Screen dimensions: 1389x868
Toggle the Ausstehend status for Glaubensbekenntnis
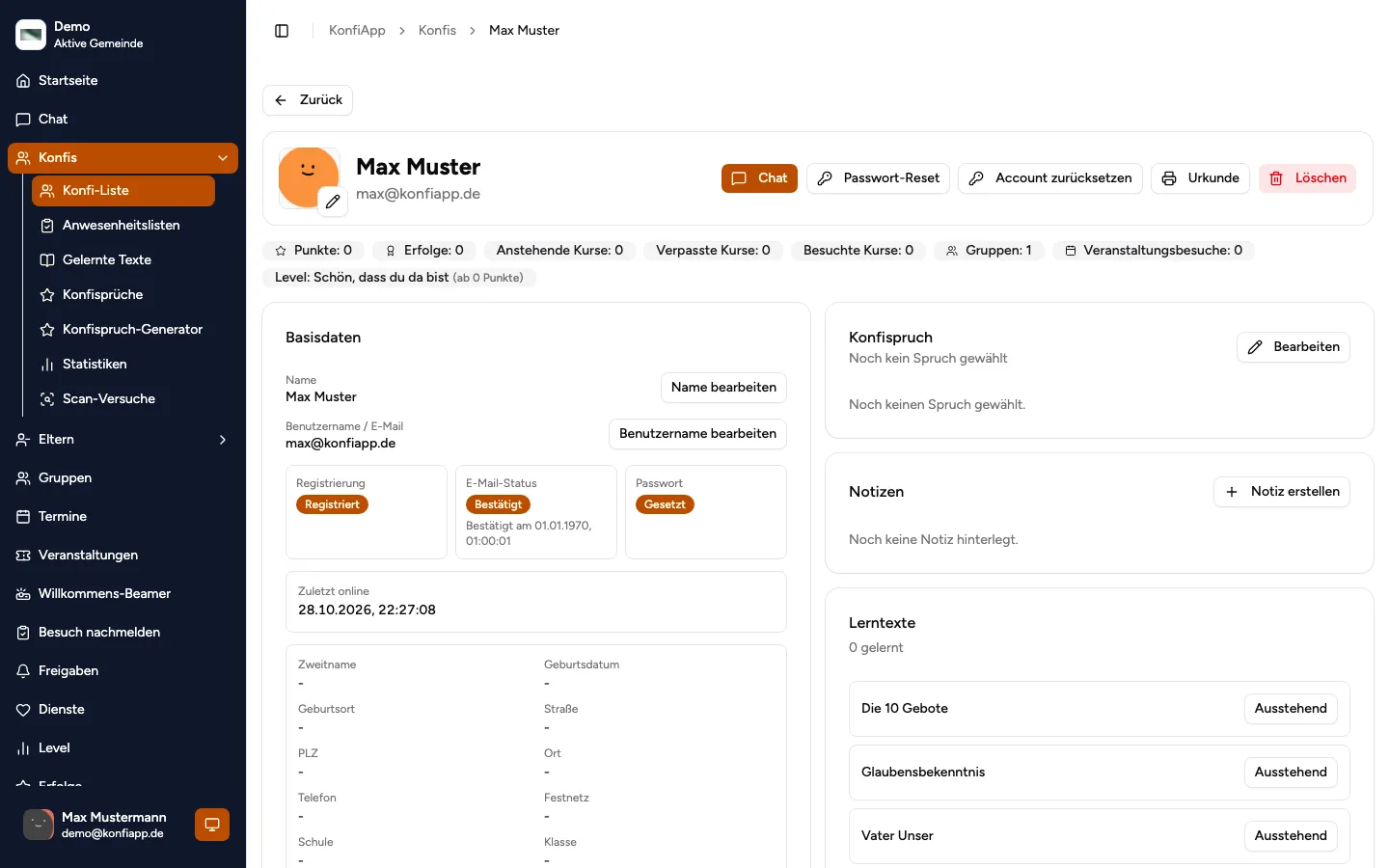[1291, 773]
